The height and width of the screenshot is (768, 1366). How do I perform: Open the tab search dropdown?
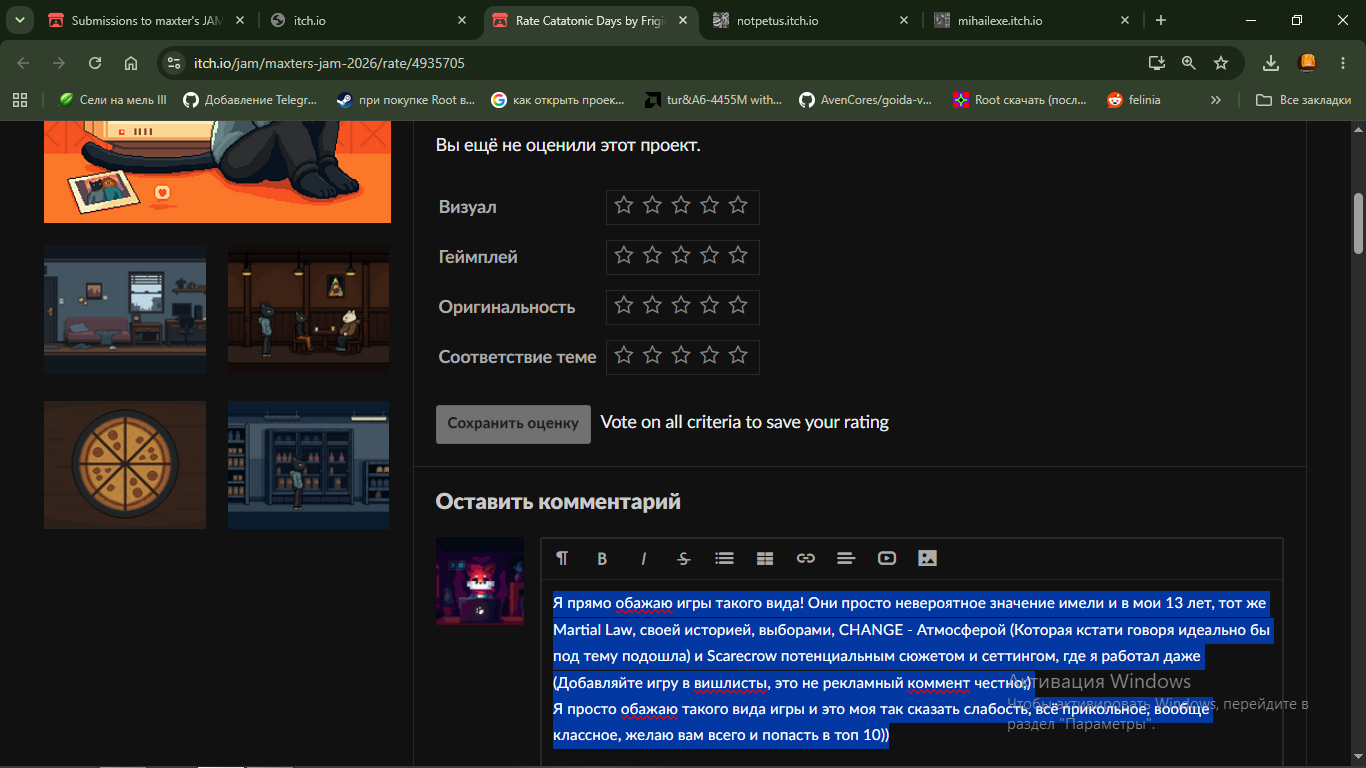point(18,20)
